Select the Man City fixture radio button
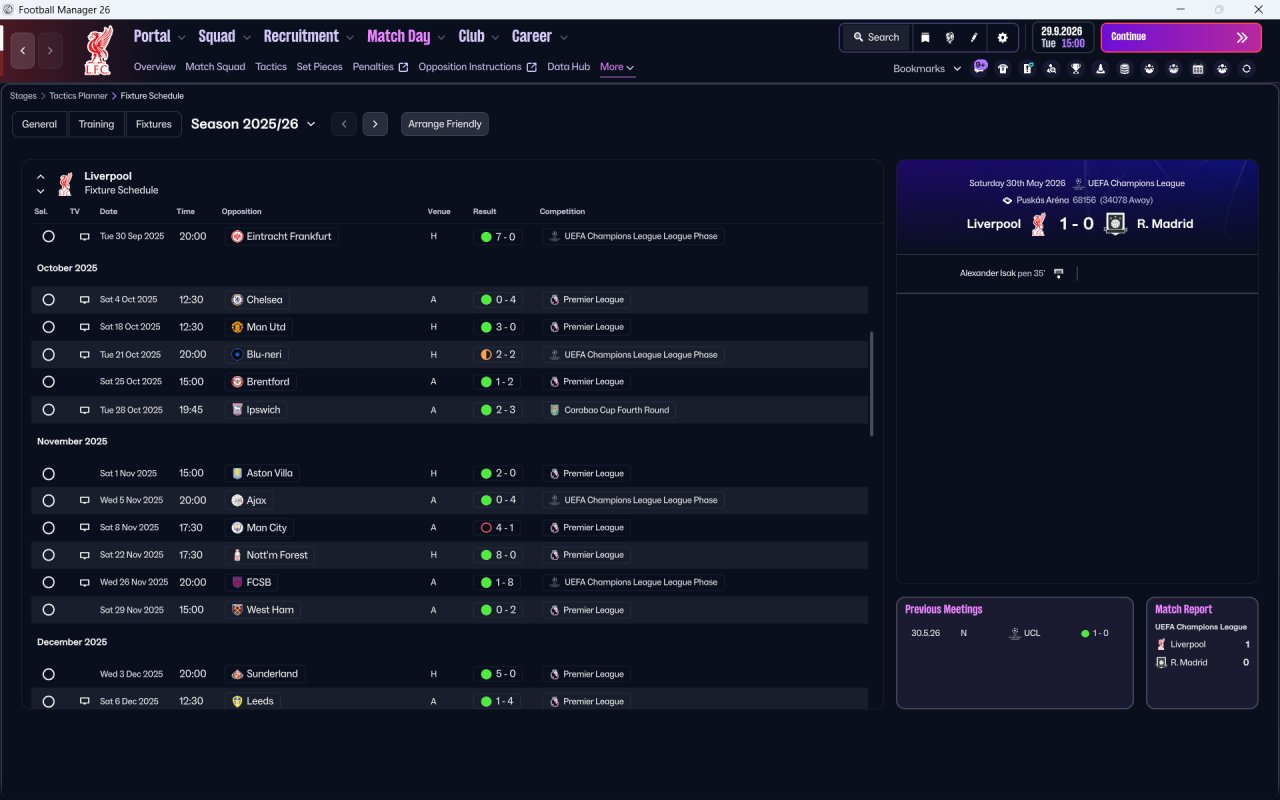This screenshot has height=800, width=1280. [48, 528]
